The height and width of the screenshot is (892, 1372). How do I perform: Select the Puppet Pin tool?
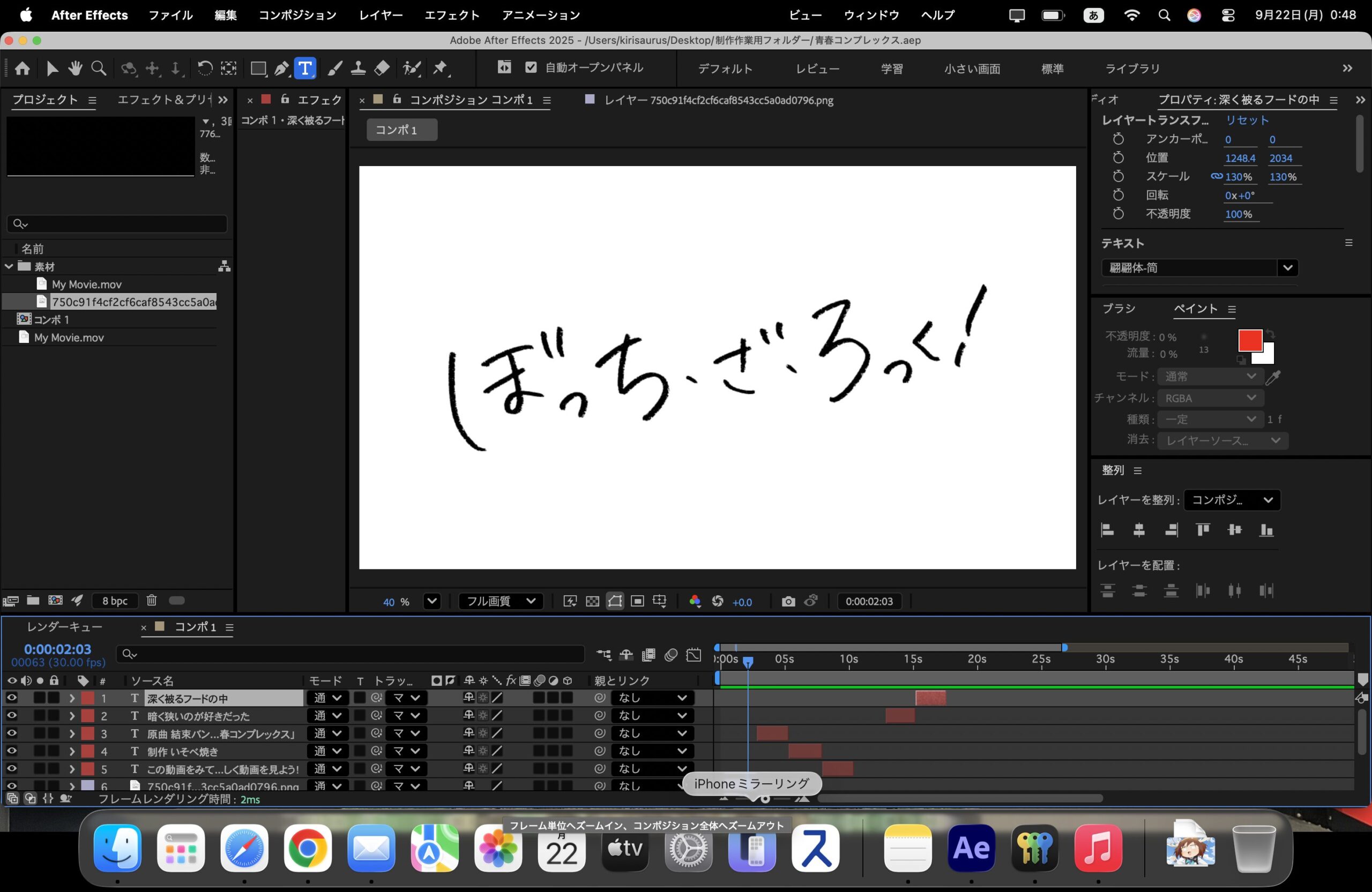(441, 69)
